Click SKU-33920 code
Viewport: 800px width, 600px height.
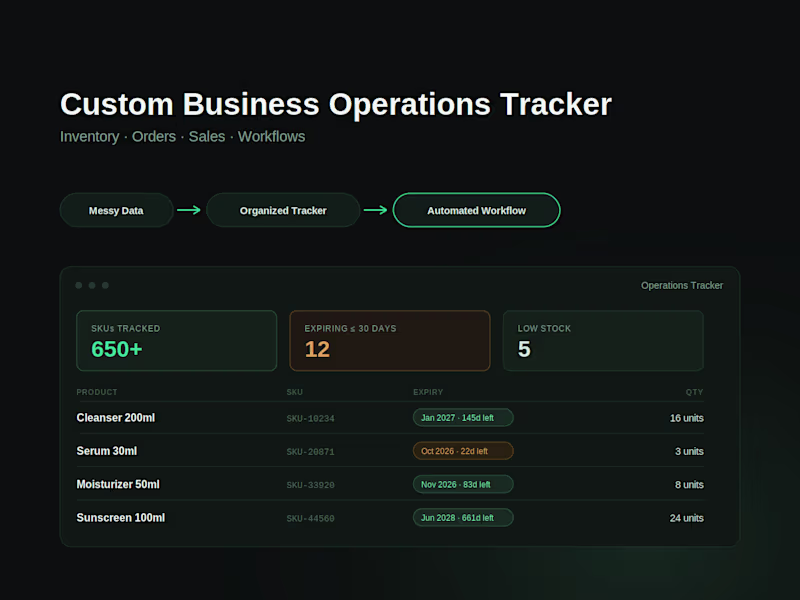[310, 485]
